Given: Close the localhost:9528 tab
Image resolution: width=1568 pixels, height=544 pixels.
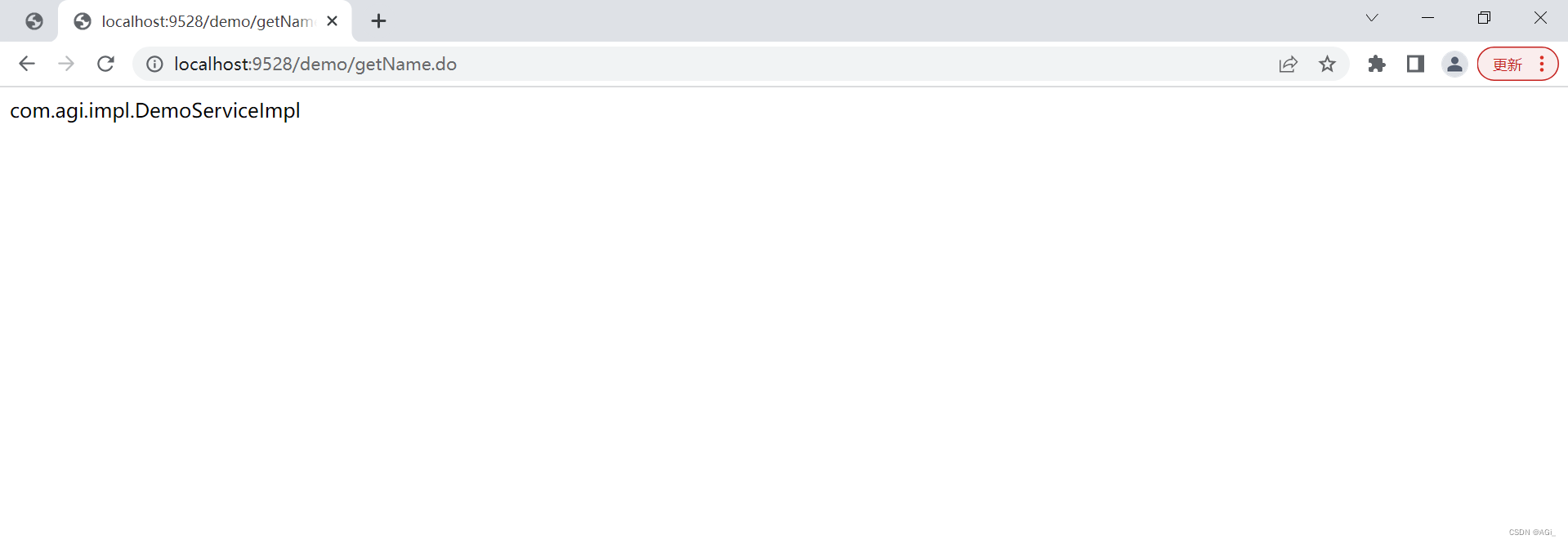Looking at the screenshot, I should (332, 21).
